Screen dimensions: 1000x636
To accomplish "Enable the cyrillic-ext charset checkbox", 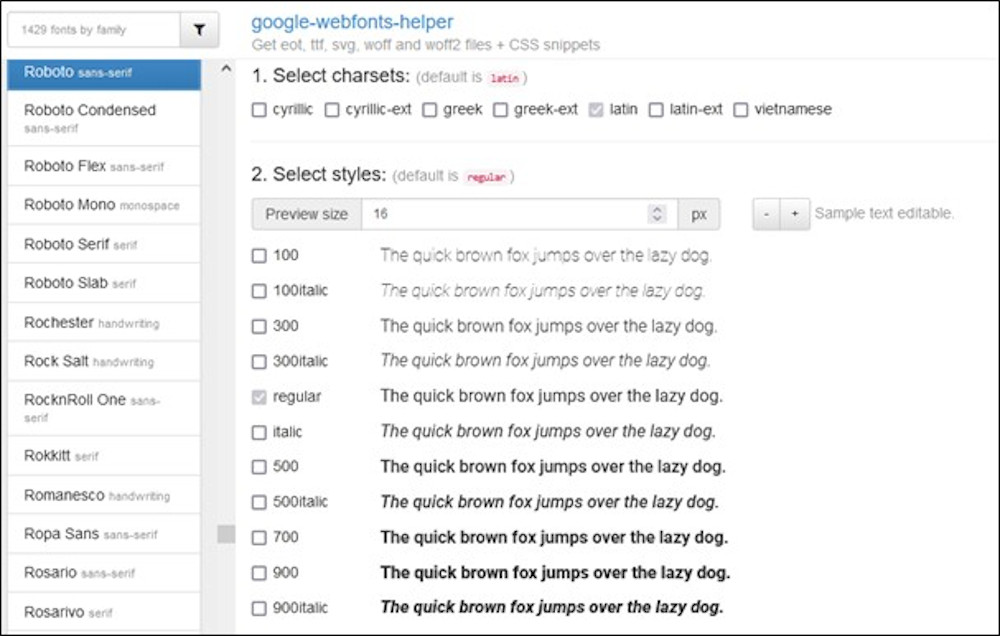I will point(332,110).
